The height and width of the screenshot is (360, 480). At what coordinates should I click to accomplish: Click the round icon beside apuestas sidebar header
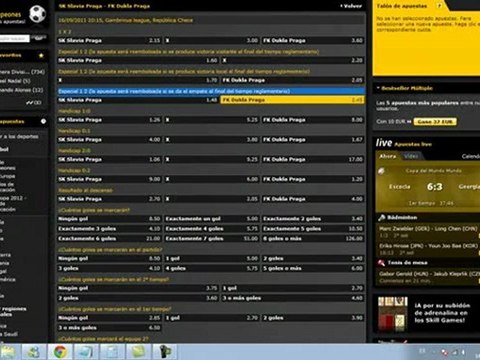(x=43, y=122)
